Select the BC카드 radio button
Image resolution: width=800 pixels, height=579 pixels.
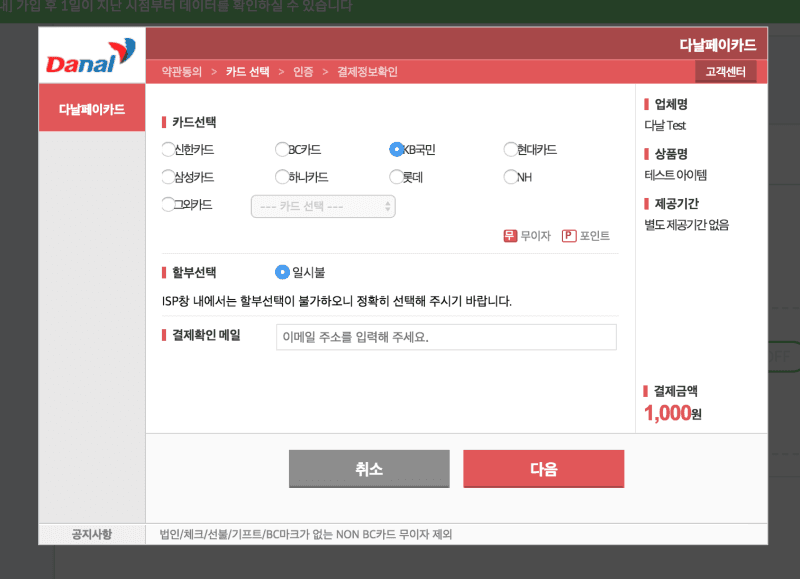(282, 149)
